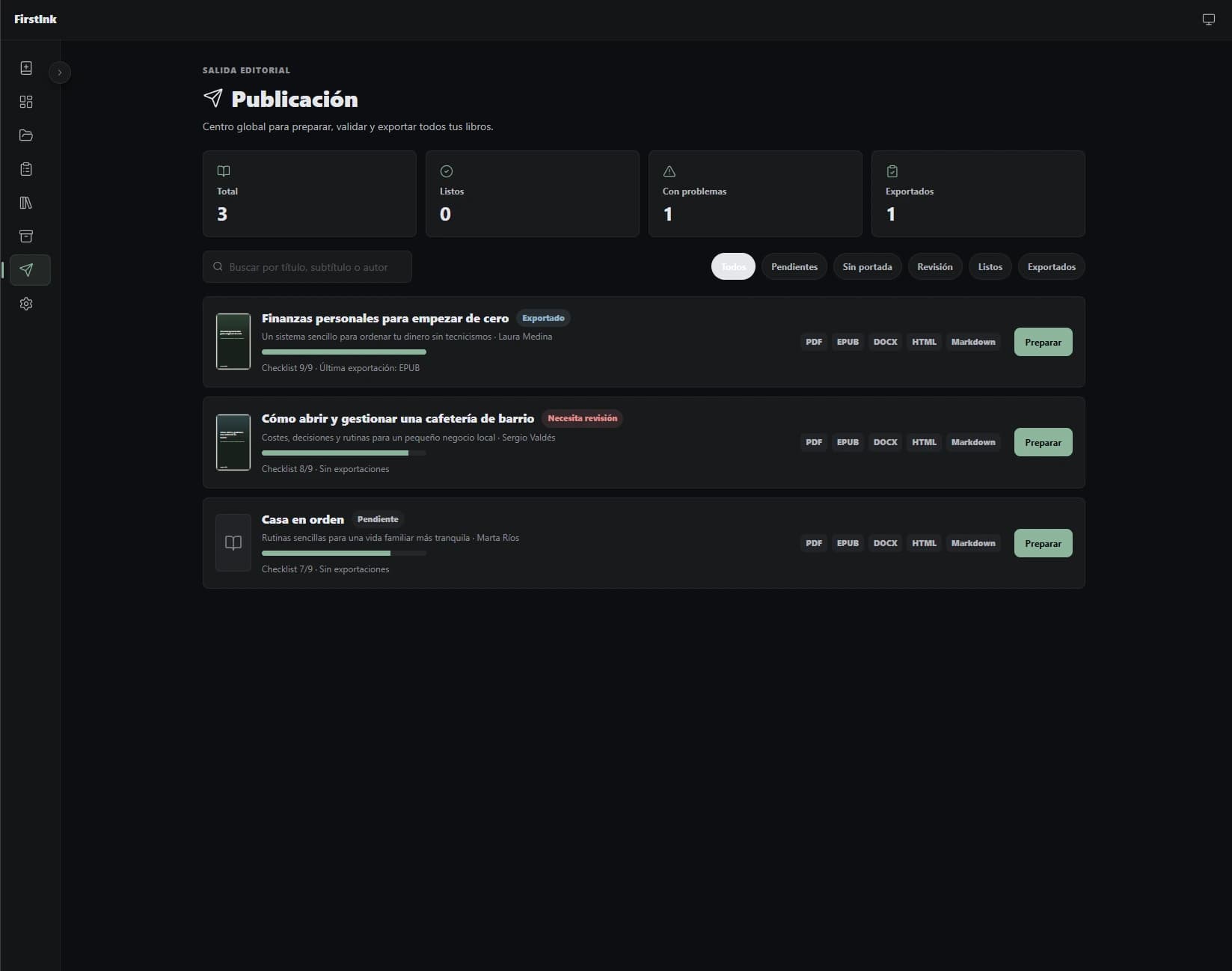Select the clipboard checklist sidebar icon

[26, 169]
